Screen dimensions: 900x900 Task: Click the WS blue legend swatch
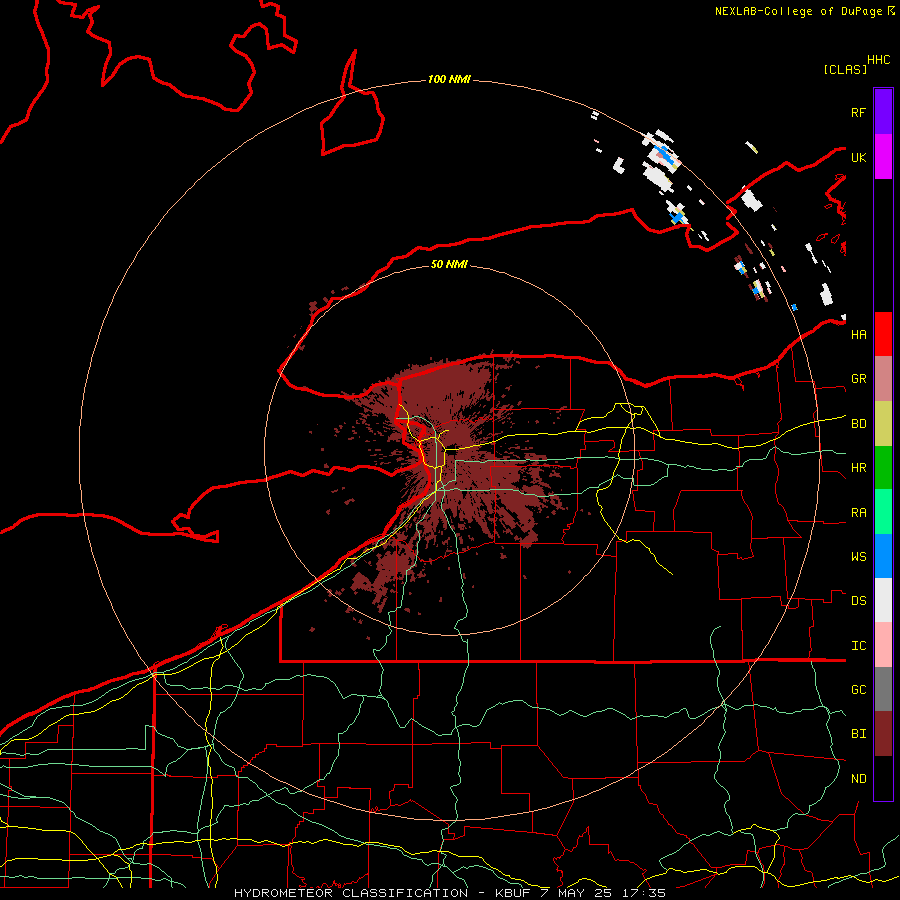883,556
